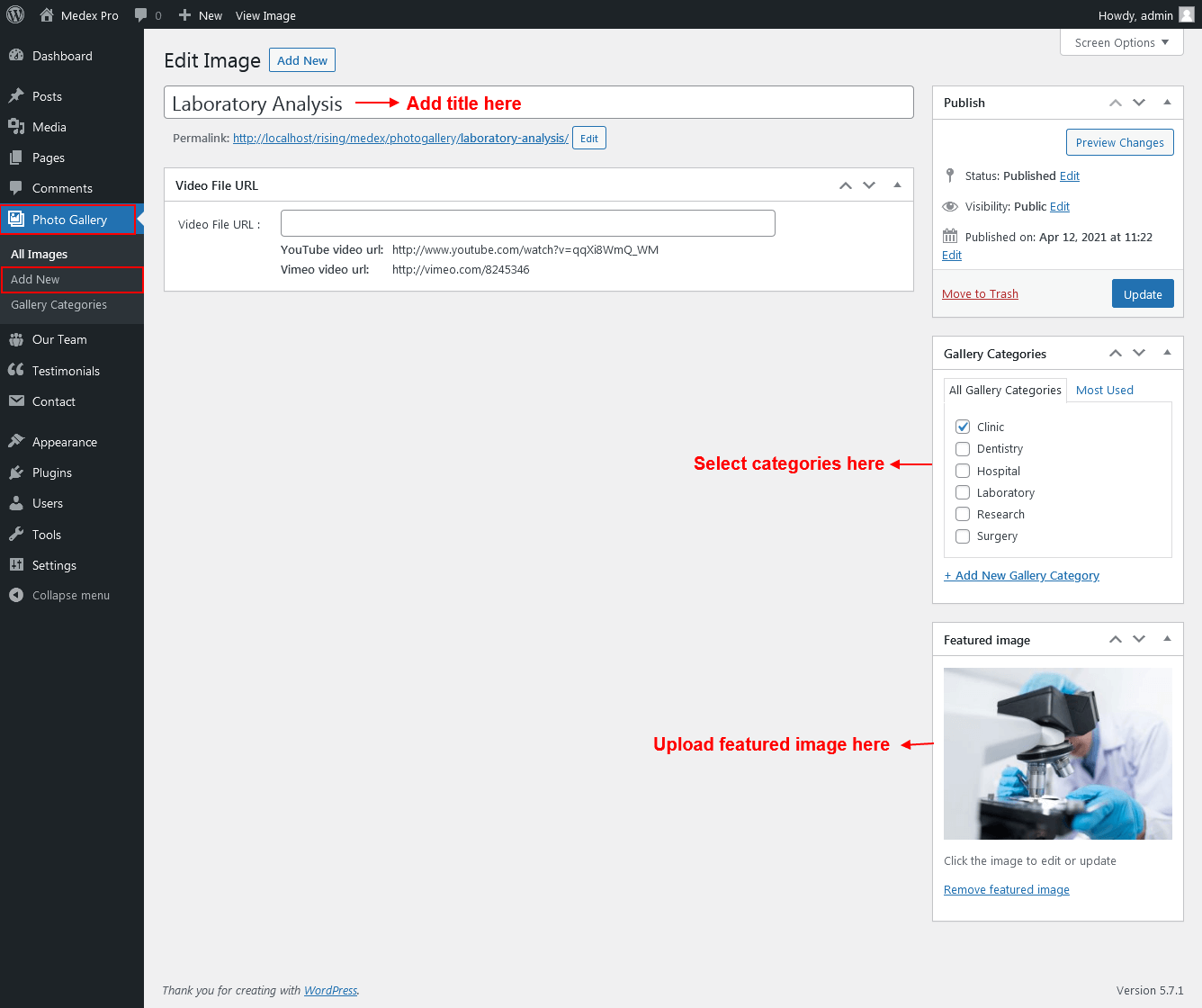
Task: Uncheck the Clinic gallery category
Action: coord(963,427)
